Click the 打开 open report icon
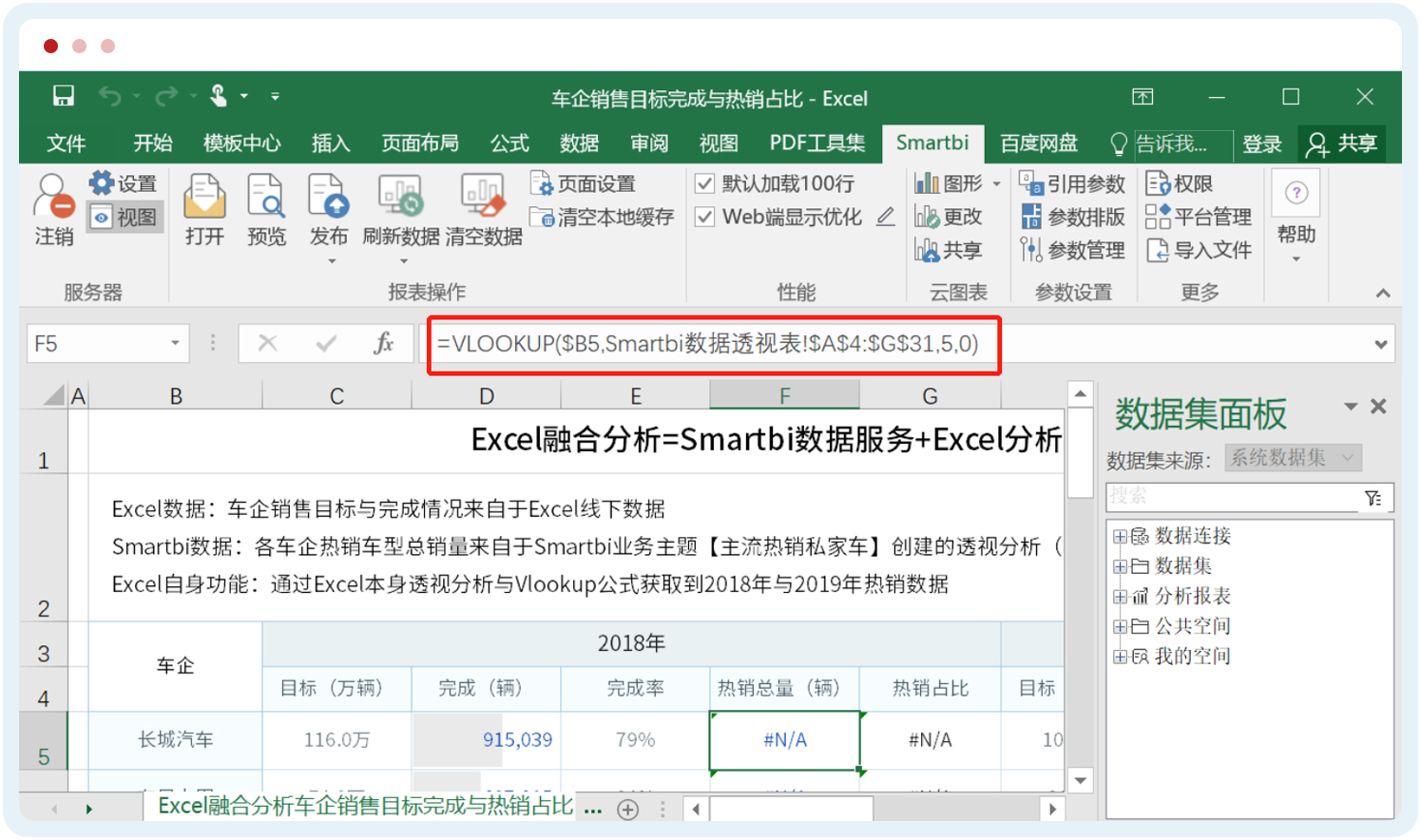 pos(204,197)
